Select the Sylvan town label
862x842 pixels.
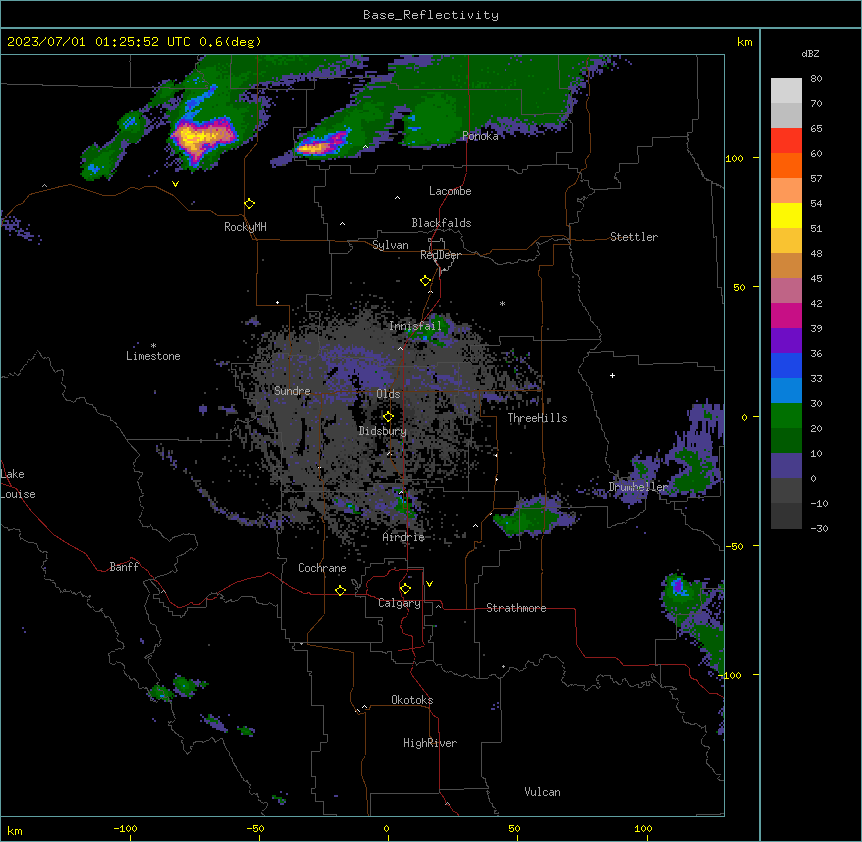[x=390, y=245]
